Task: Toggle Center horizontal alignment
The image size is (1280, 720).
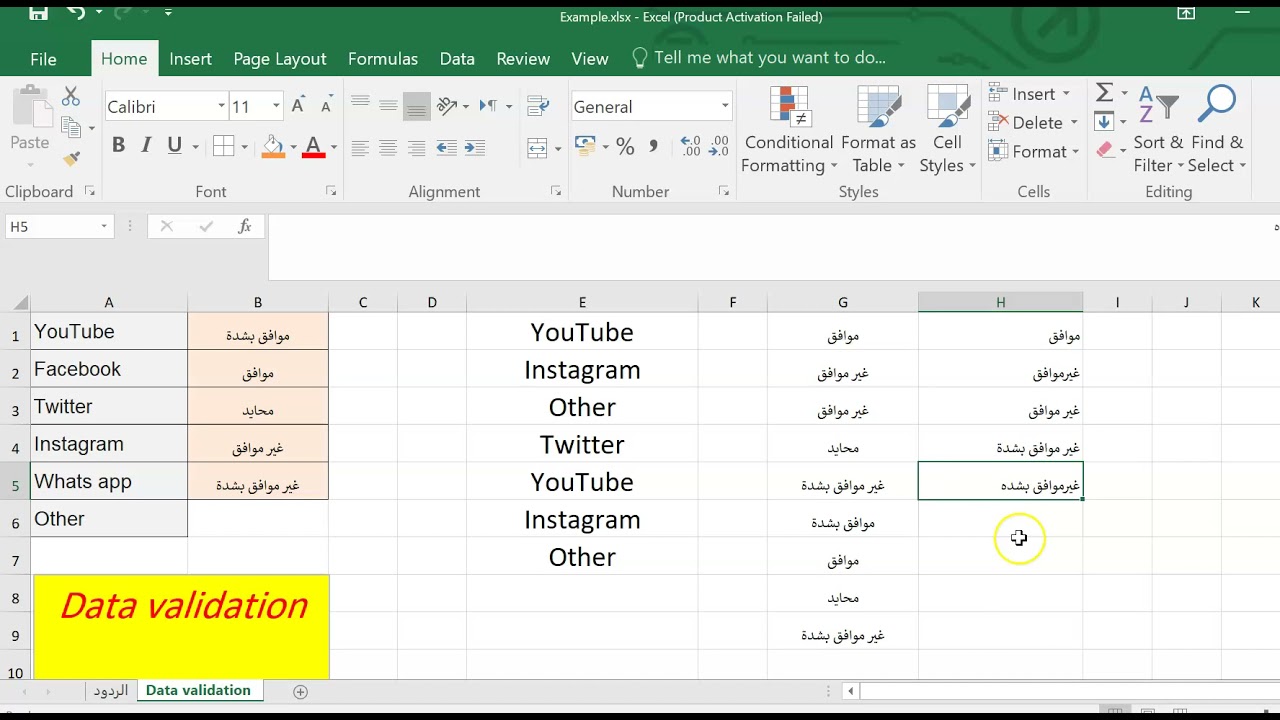Action: click(x=388, y=148)
